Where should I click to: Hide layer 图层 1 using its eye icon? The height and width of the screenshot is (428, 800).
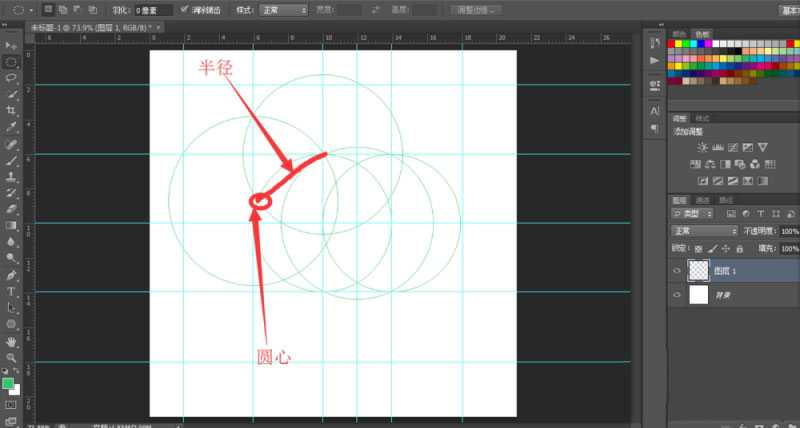tap(678, 270)
